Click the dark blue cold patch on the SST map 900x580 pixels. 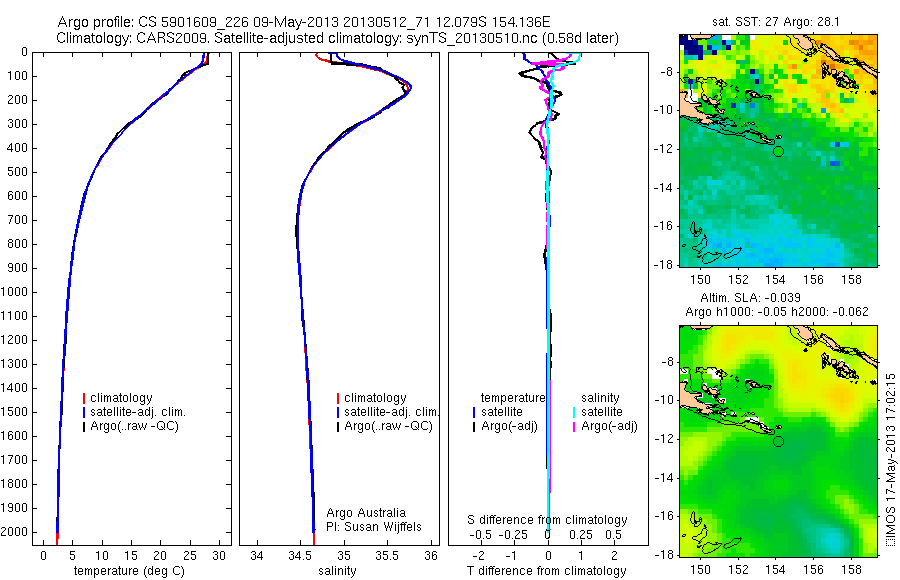tap(693, 47)
